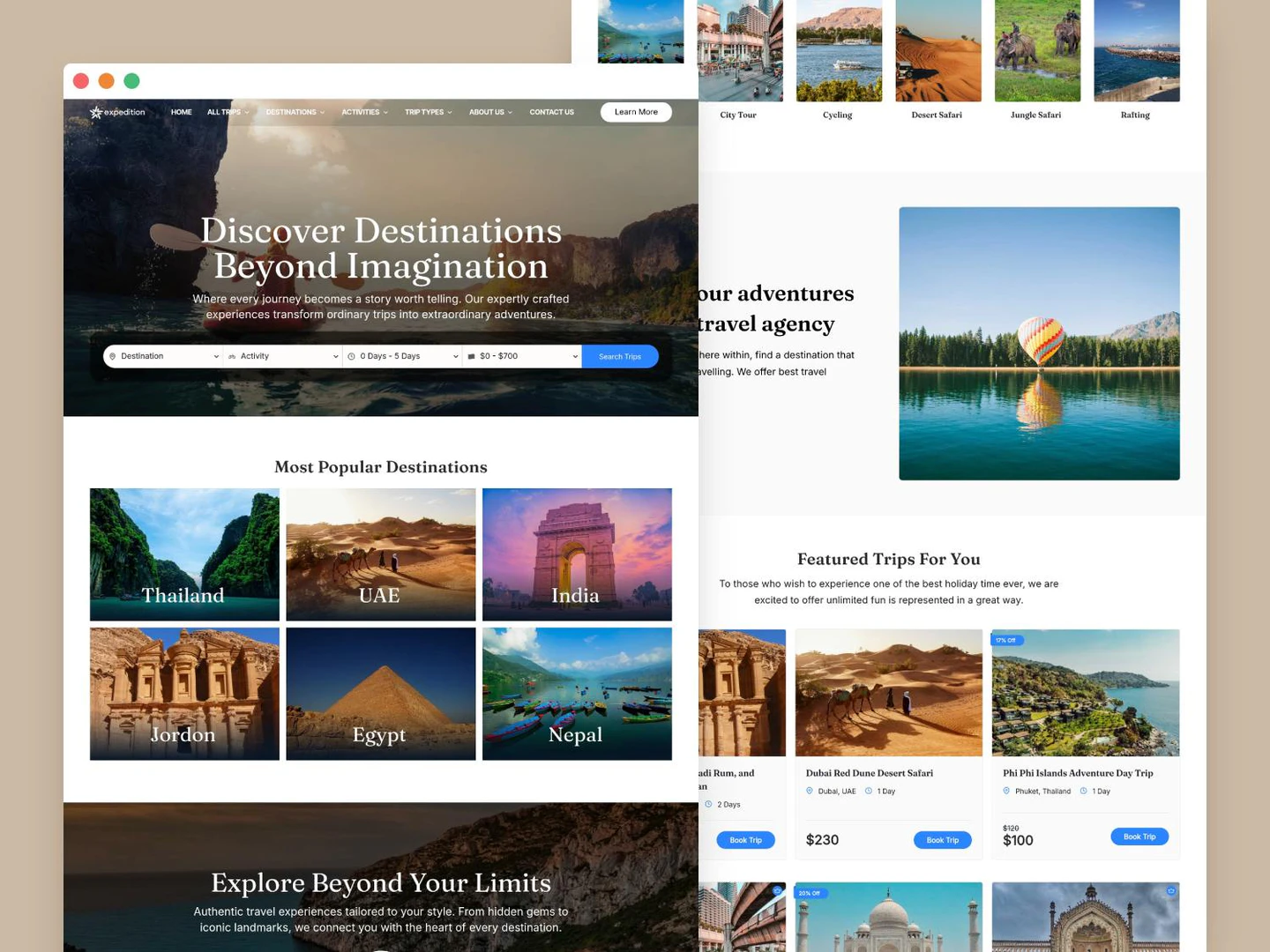Click the location pin for Dubai, UAE
The height and width of the screenshot is (952, 1270).
tap(810, 791)
